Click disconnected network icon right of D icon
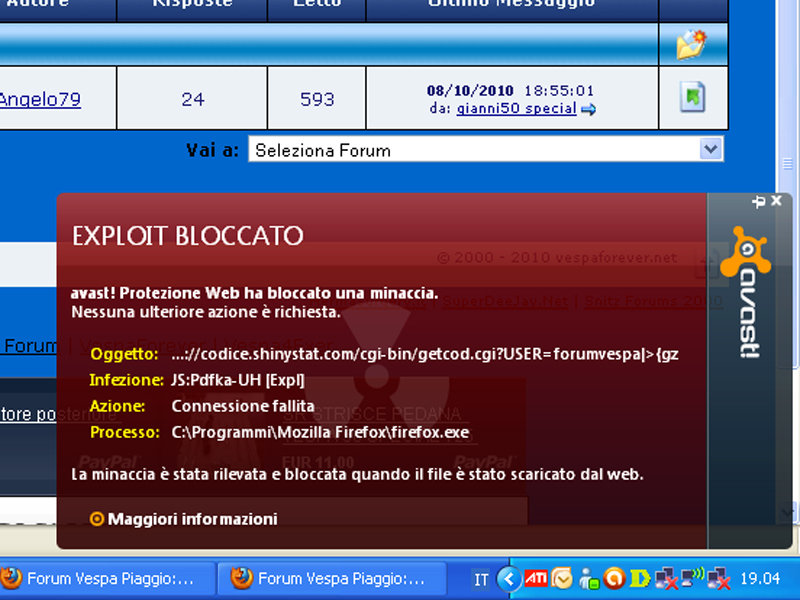The image size is (800, 600). pyautogui.click(x=666, y=579)
